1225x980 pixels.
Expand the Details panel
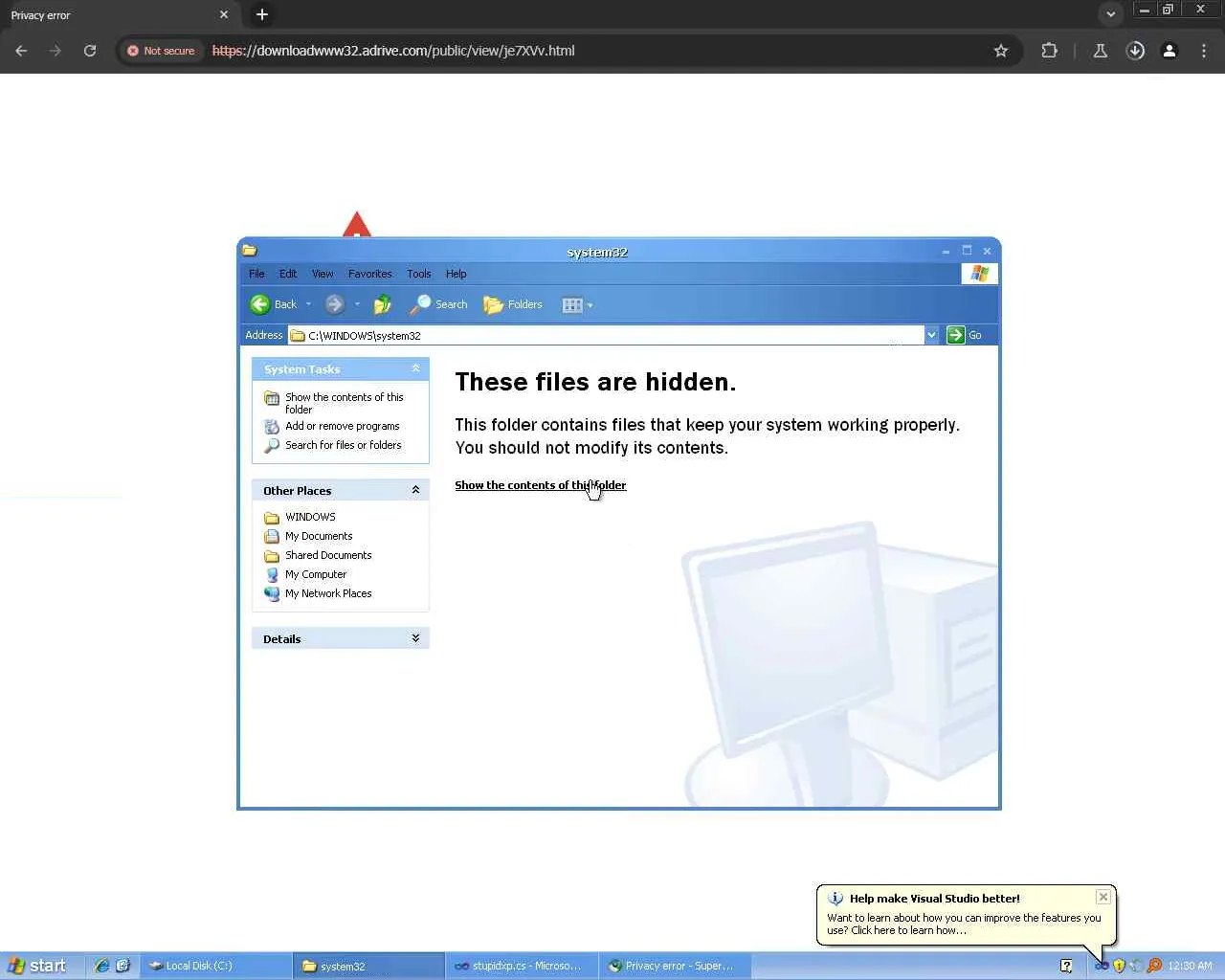point(415,638)
